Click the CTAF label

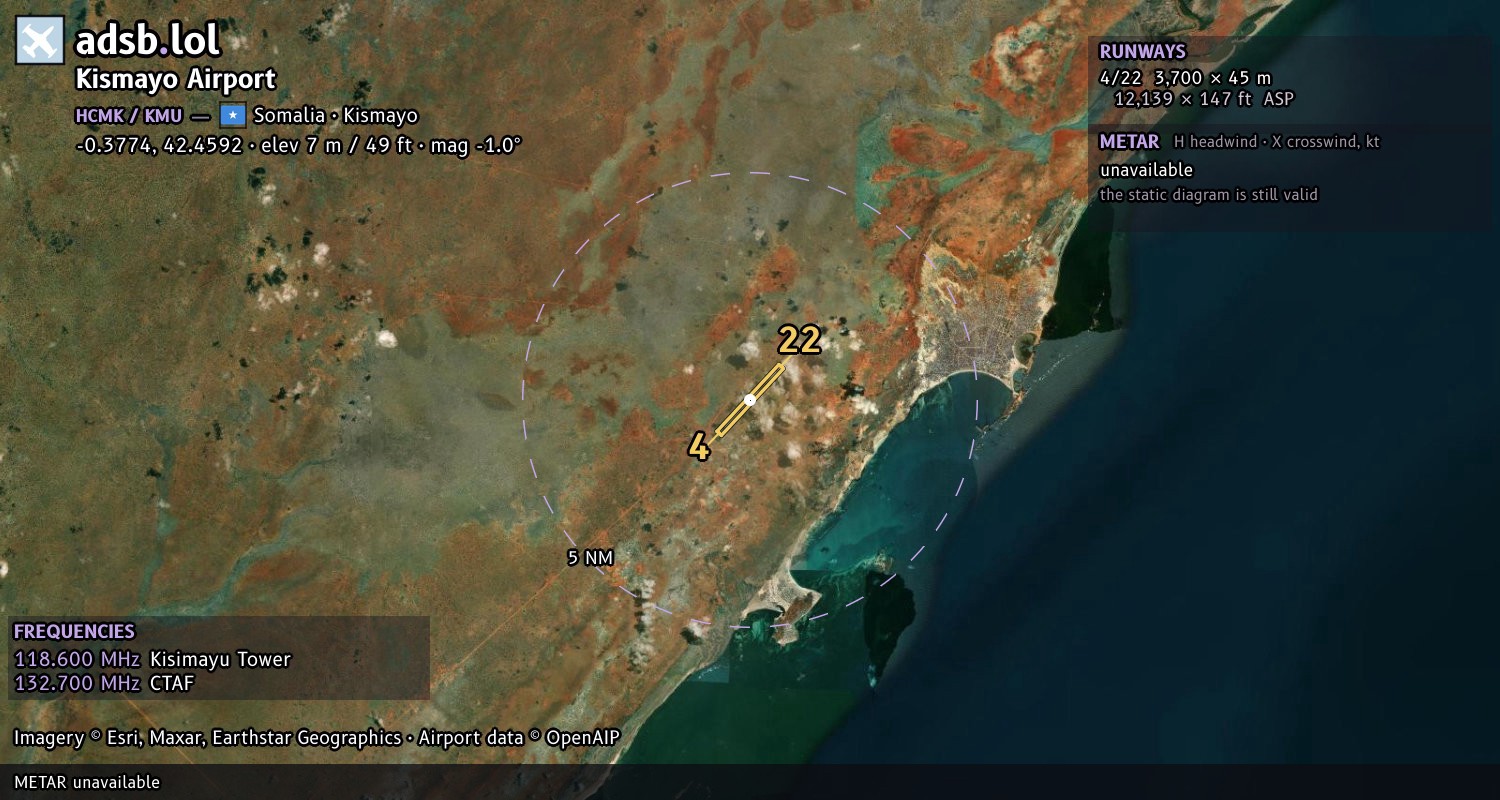[x=172, y=683]
